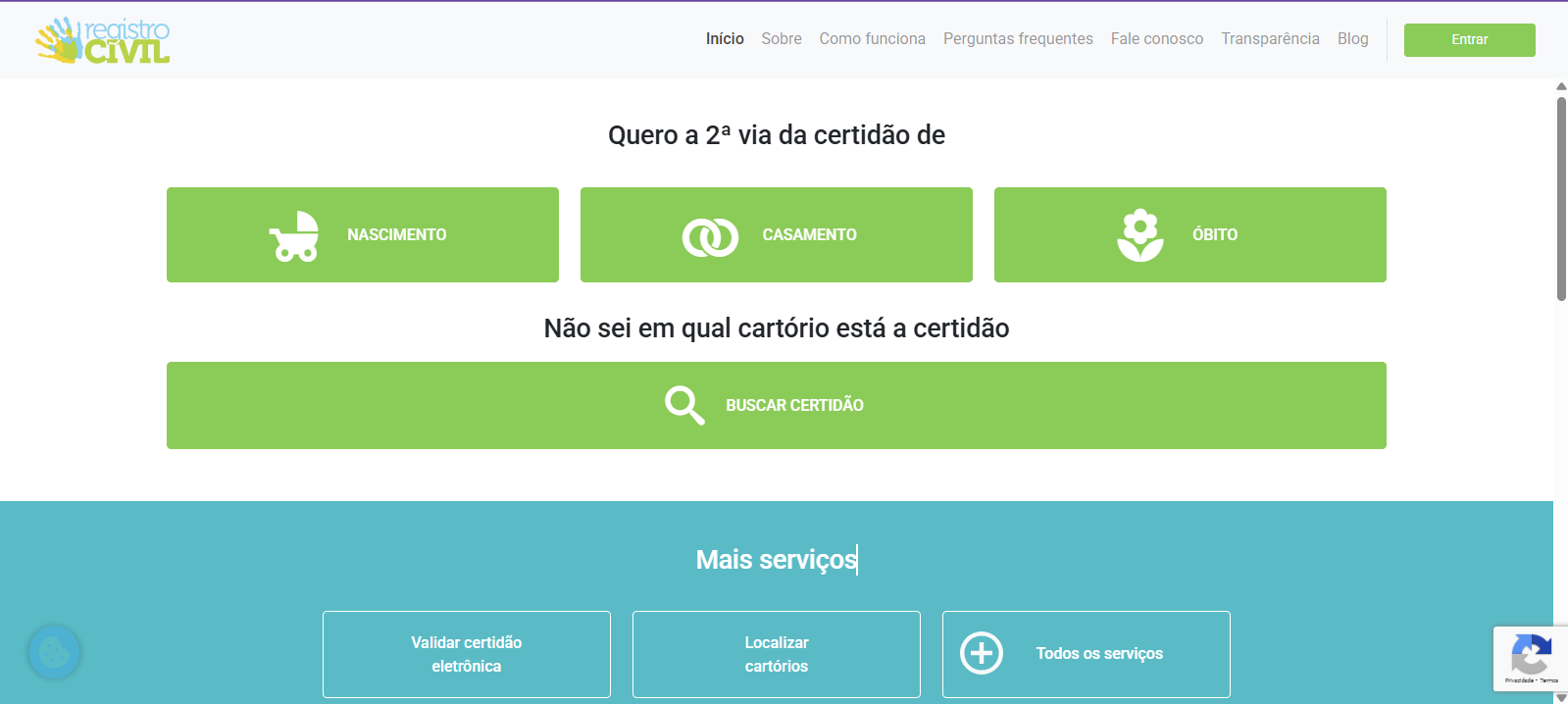Click the 'Quero a 2ª via da certidão de' heading

point(777,135)
